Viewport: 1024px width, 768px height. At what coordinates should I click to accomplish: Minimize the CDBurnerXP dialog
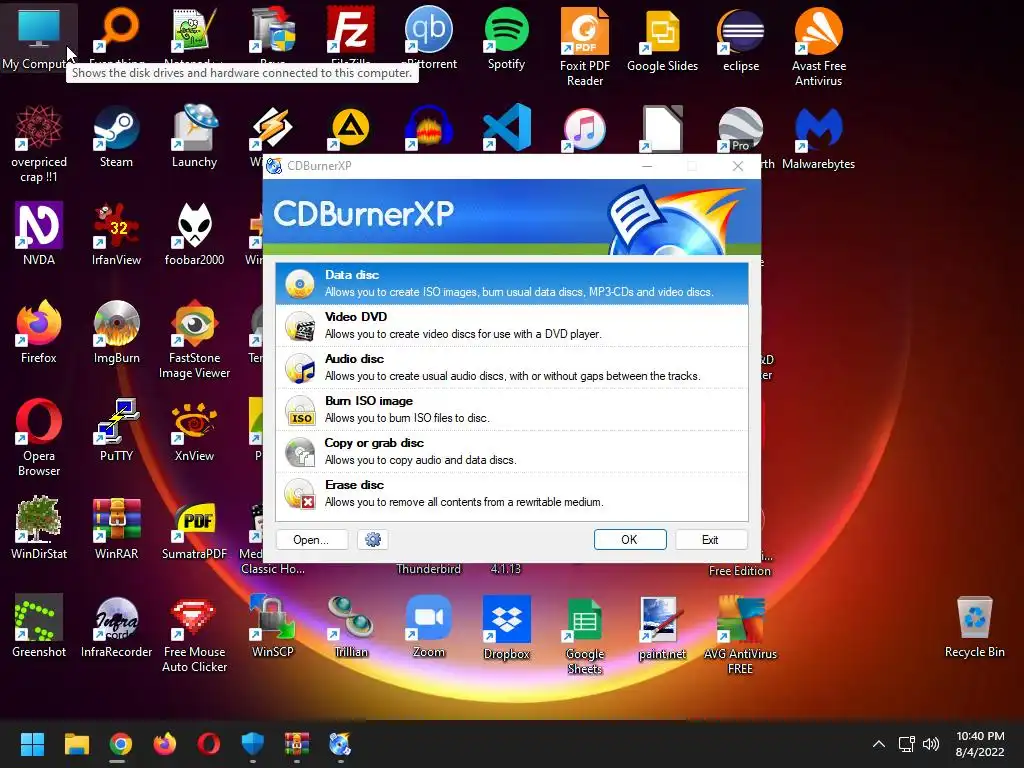pyautogui.click(x=647, y=166)
